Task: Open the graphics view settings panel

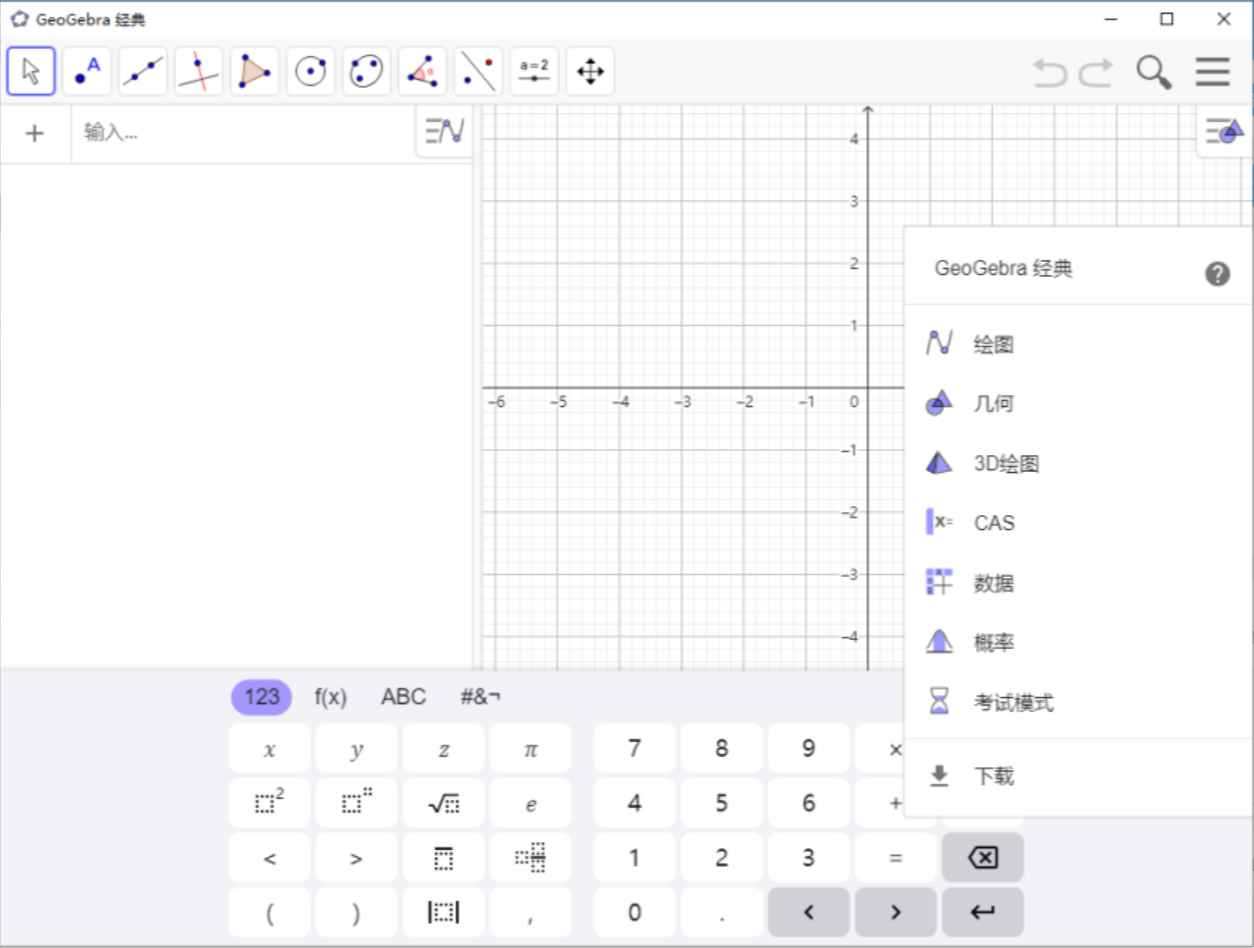Action: pos(1223,131)
